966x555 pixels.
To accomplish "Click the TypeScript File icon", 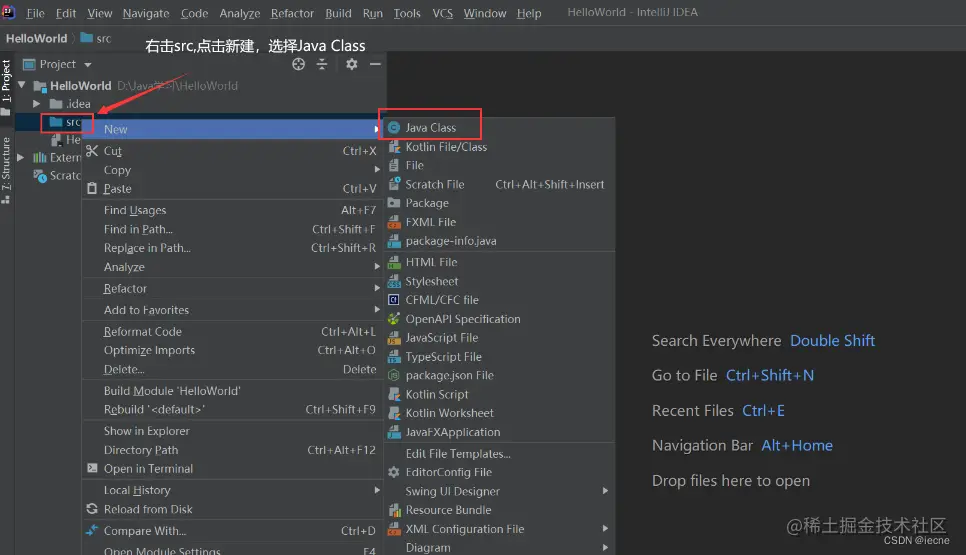I will (x=394, y=357).
